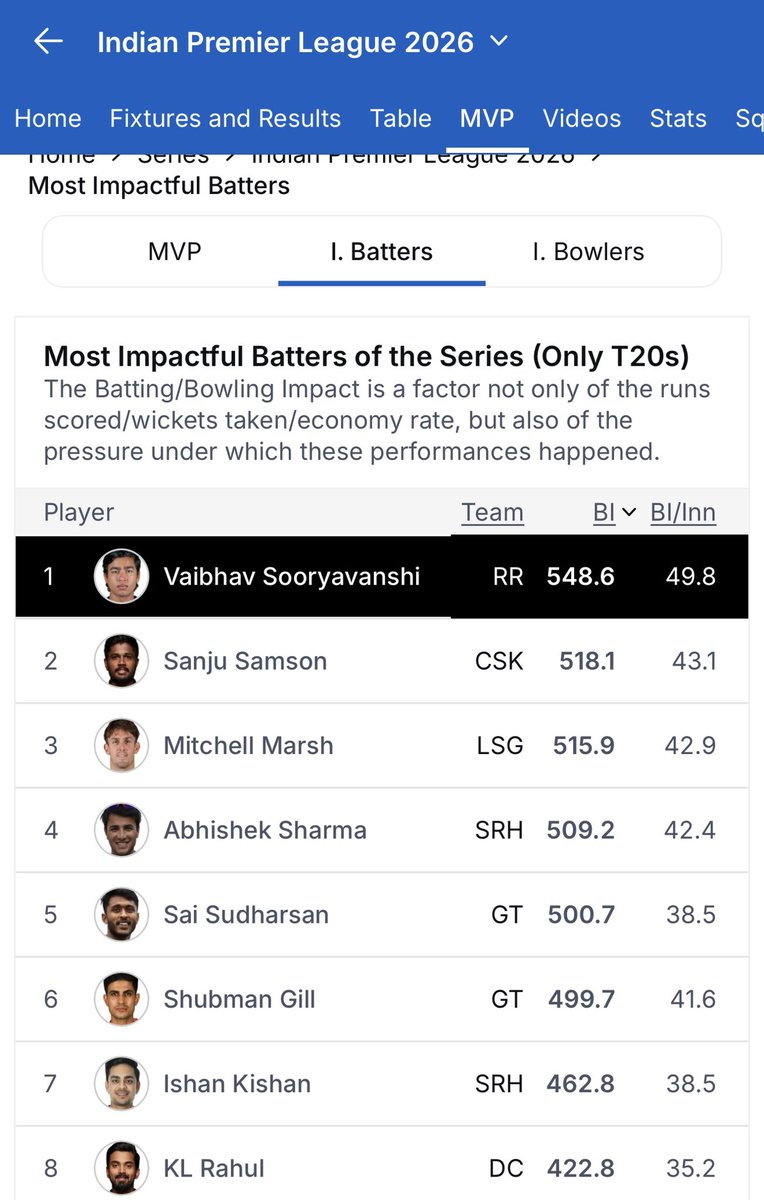Sort by the BI column arrow
The width and height of the screenshot is (764, 1200).
(x=629, y=513)
